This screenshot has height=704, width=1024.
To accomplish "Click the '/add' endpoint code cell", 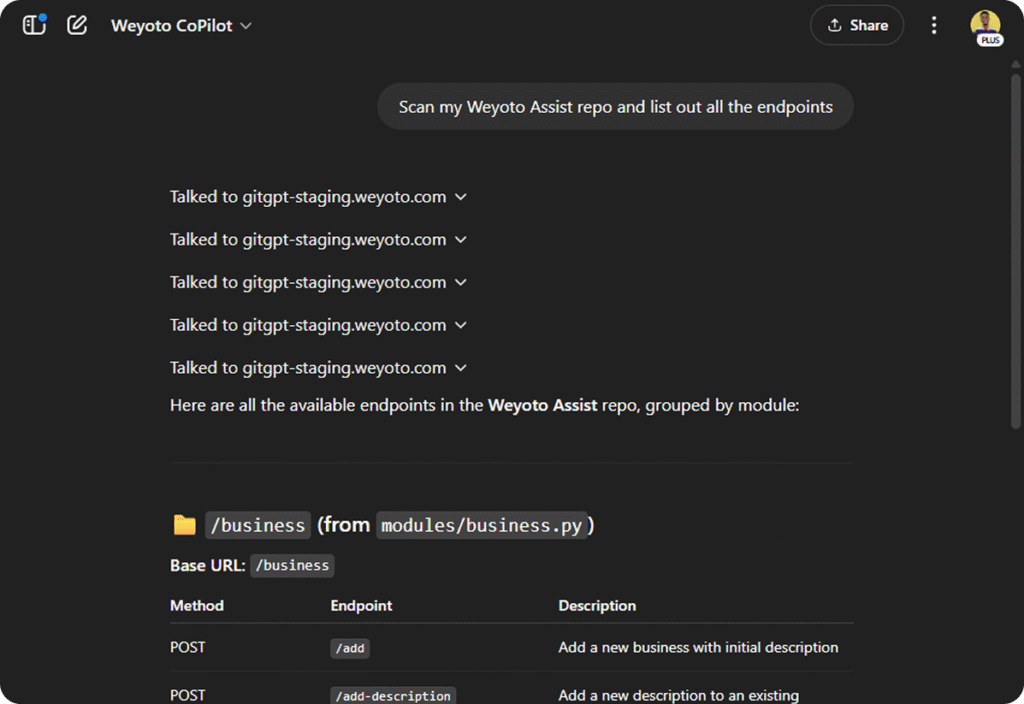I will (x=350, y=648).
